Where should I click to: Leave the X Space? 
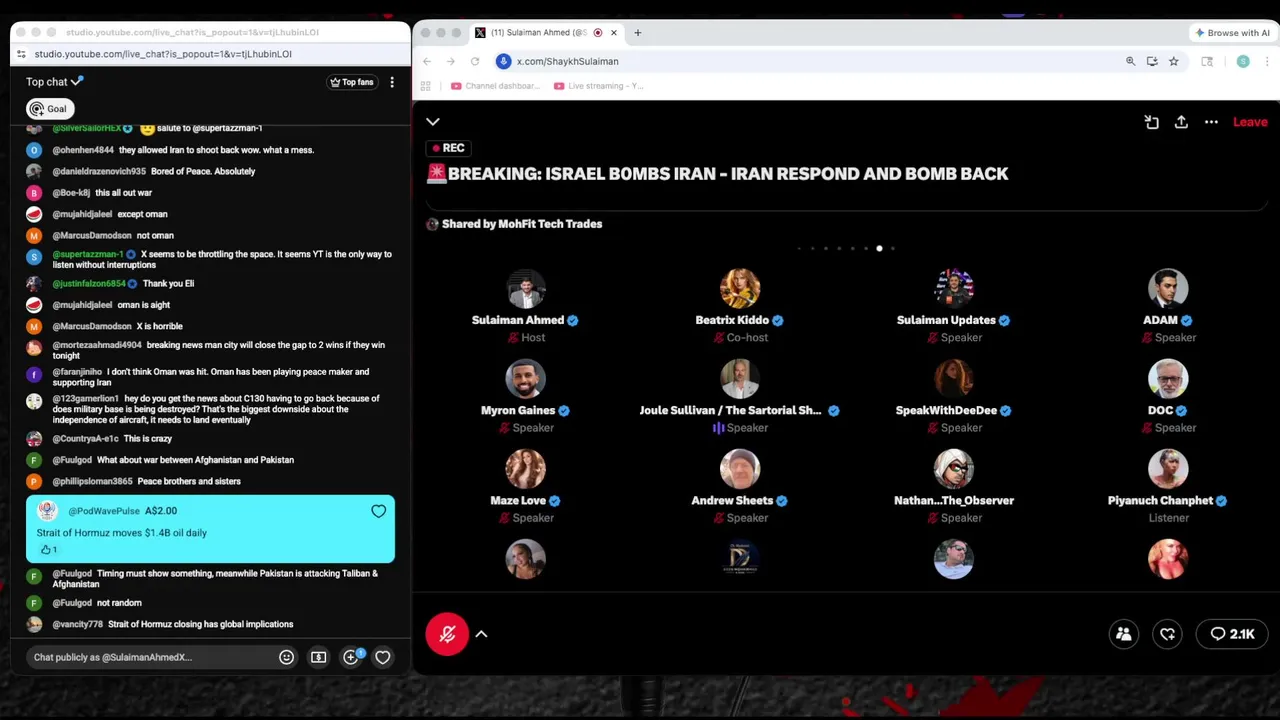1250,122
